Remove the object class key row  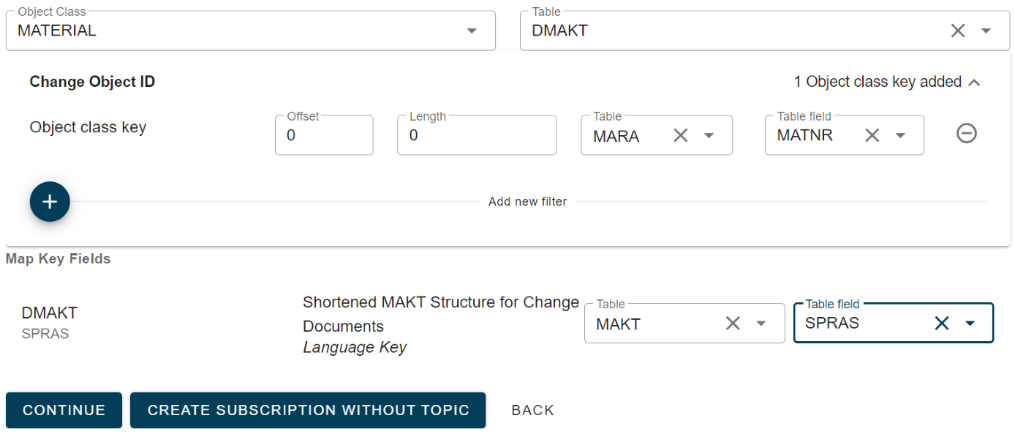966,134
